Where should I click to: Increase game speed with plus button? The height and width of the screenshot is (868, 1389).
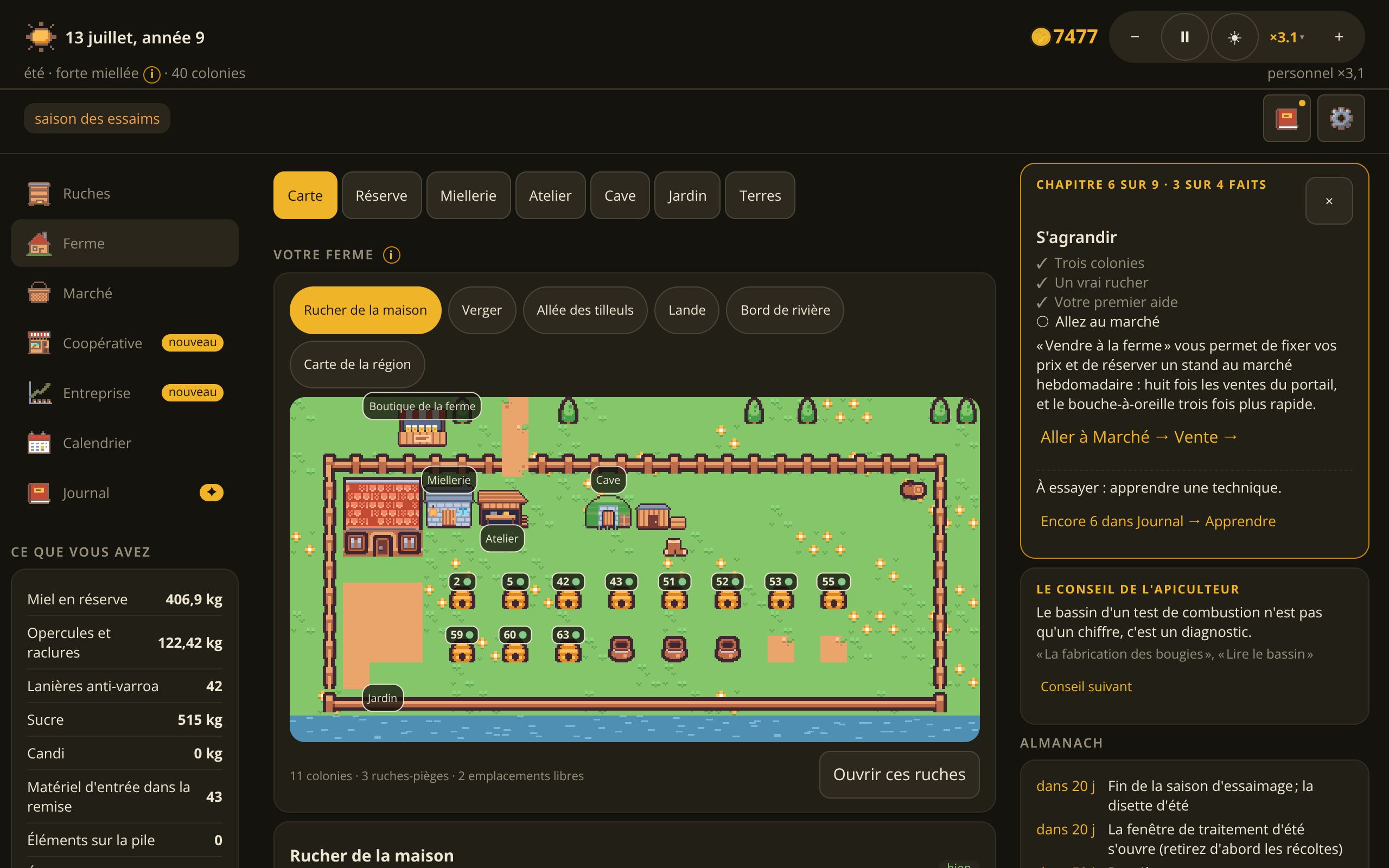point(1339,37)
